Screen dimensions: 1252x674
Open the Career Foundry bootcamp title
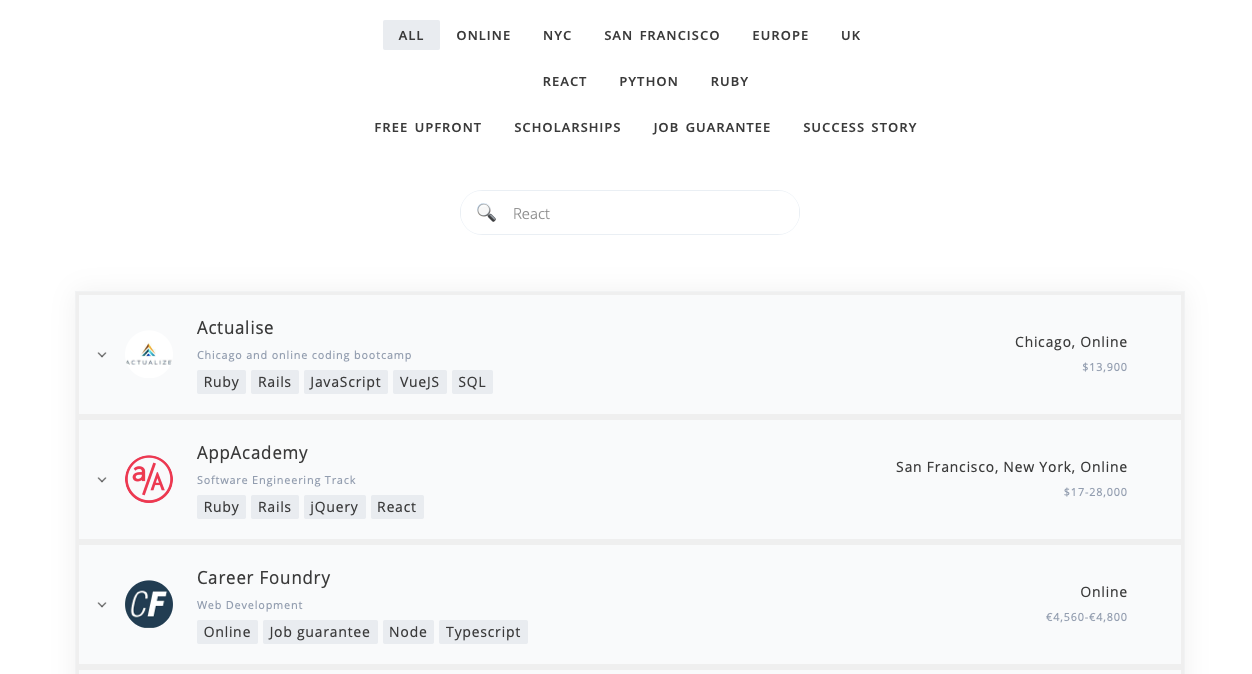pyautogui.click(x=263, y=578)
